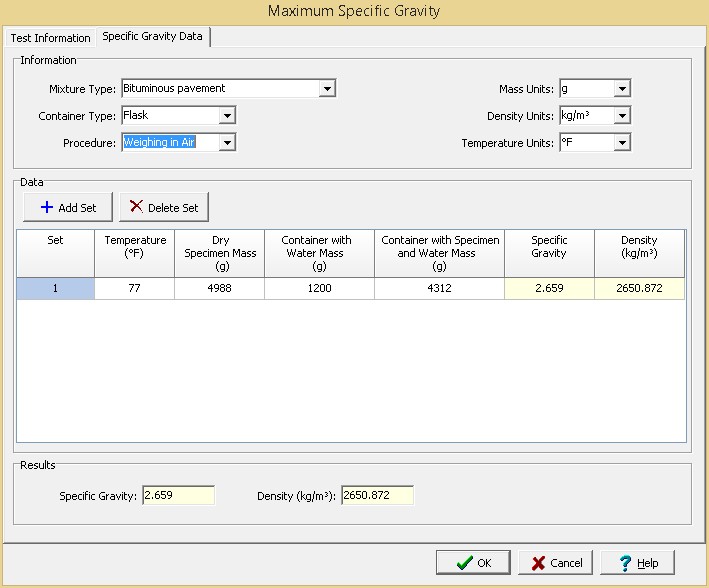This screenshot has width=709, height=588.
Task: Open the Container Type dropdown
Action: click(227, 116)
